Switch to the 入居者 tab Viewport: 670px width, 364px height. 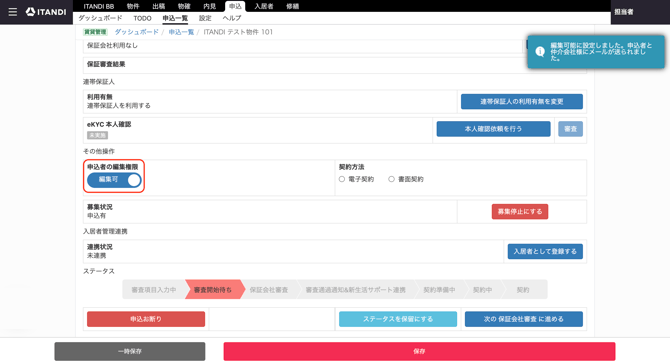pyautogui.click(x=264, y=6)
